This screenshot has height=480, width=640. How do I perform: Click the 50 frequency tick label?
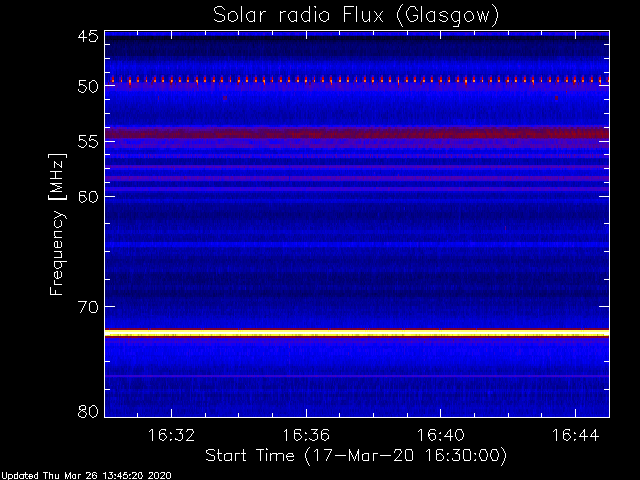click(88, 86)
